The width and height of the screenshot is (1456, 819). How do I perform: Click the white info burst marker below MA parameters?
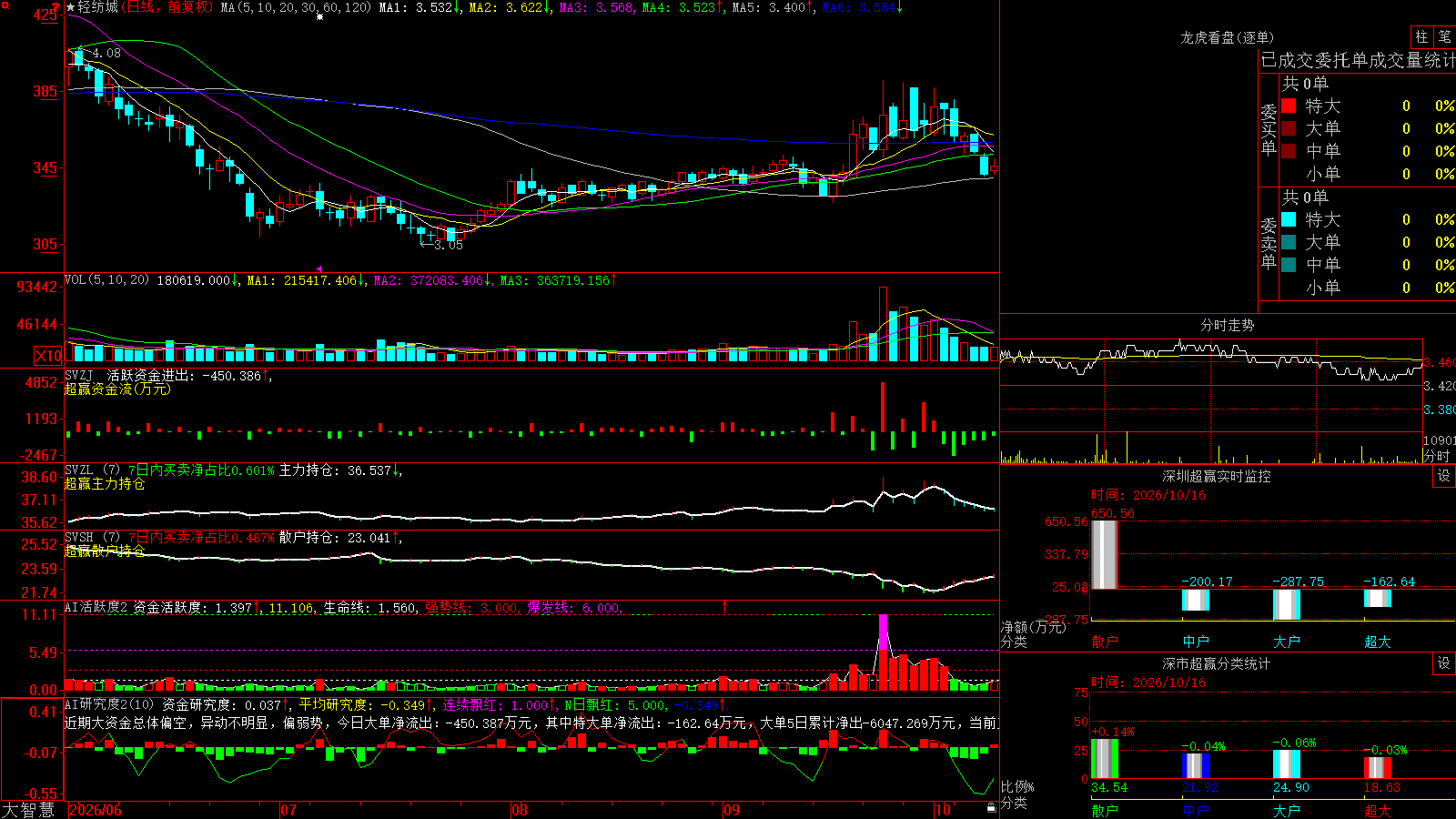point(319,16)
